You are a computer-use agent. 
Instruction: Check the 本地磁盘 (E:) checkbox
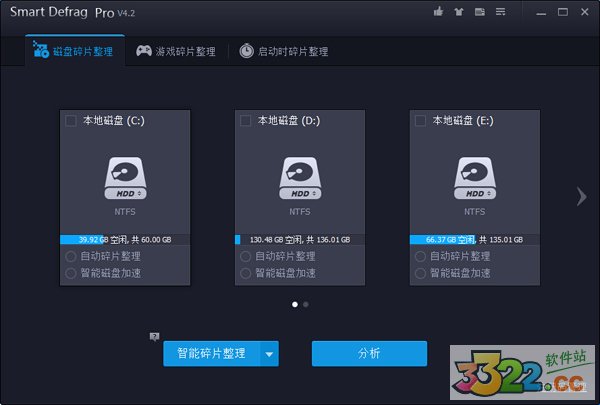coord(420,121)
